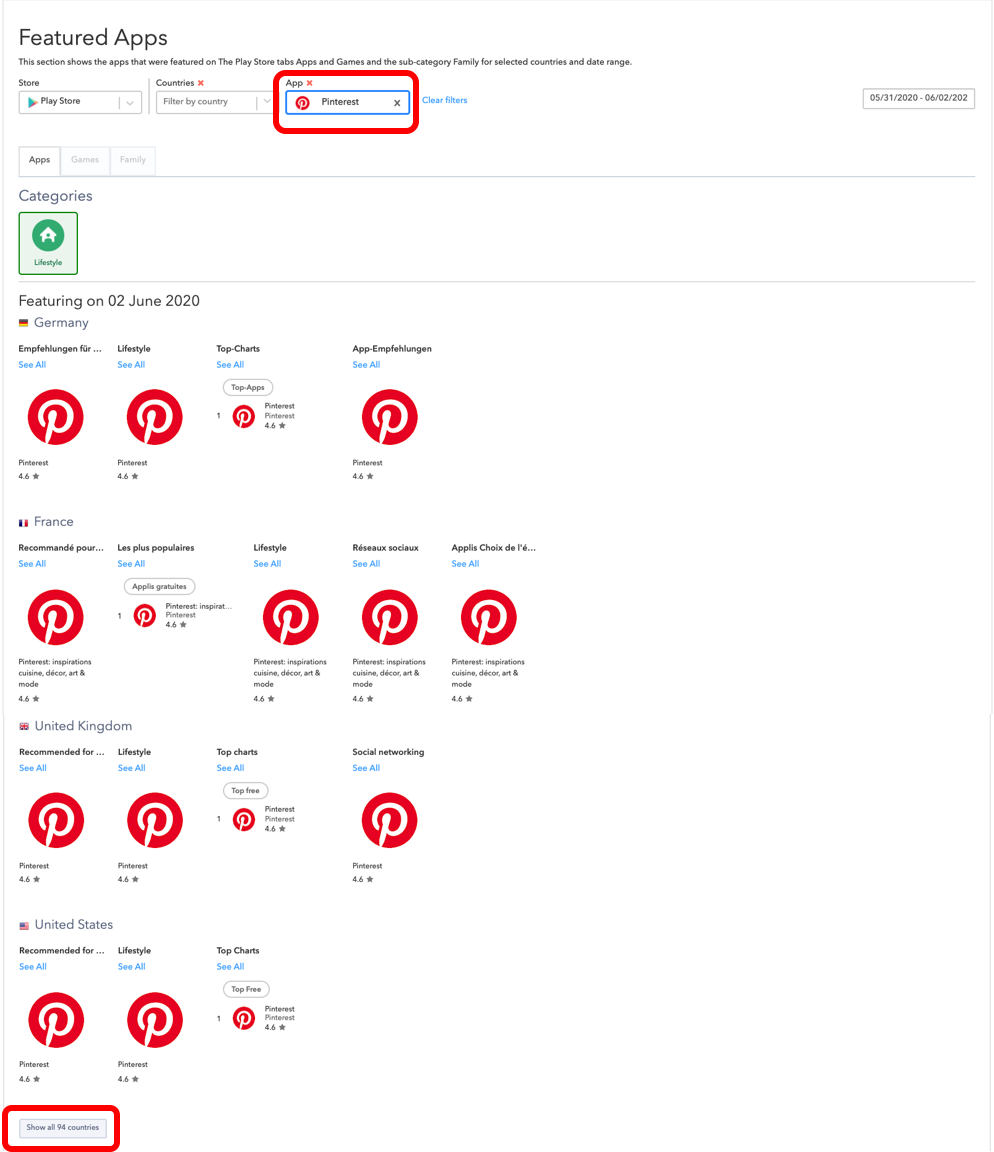Viewport: 994px width, 1152px height.
Task: Open See All under Empfehlungen für
Action: click(32, 365)
